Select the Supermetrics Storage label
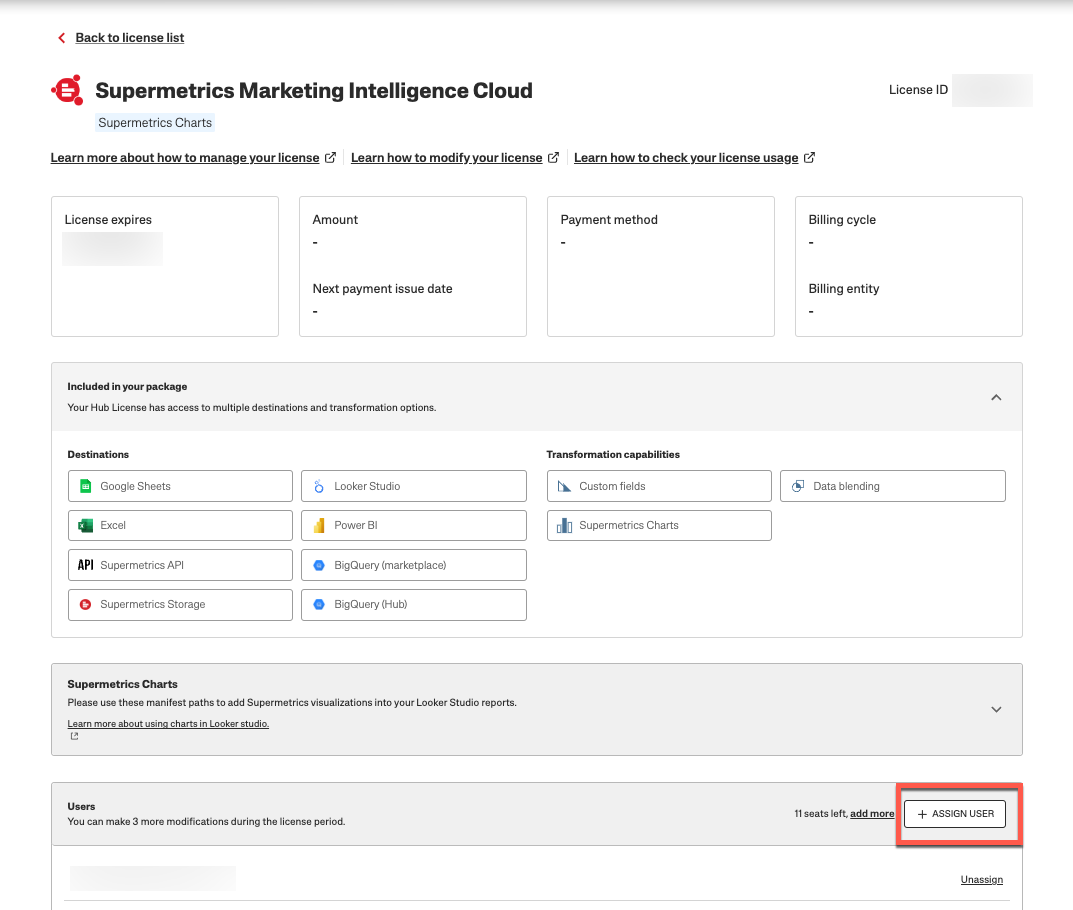 153,605
